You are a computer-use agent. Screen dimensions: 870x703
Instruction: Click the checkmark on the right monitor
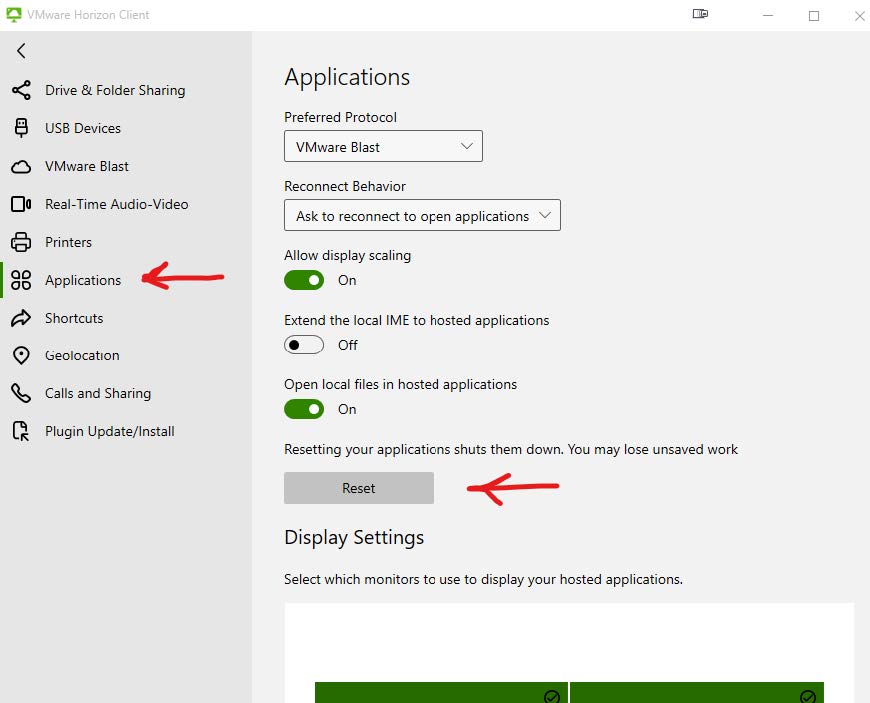click(808, 696)
